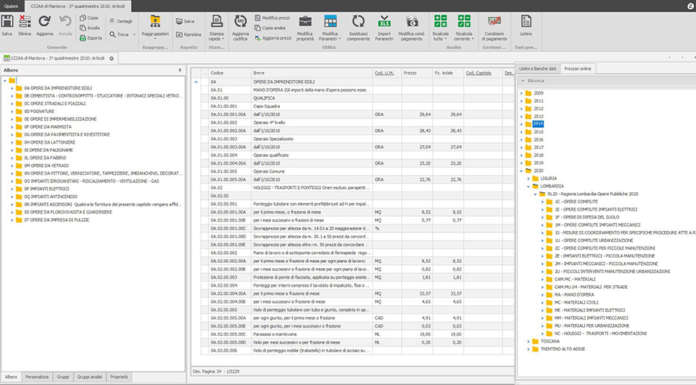Switch to the Albero bottom tab

[11, 377]
